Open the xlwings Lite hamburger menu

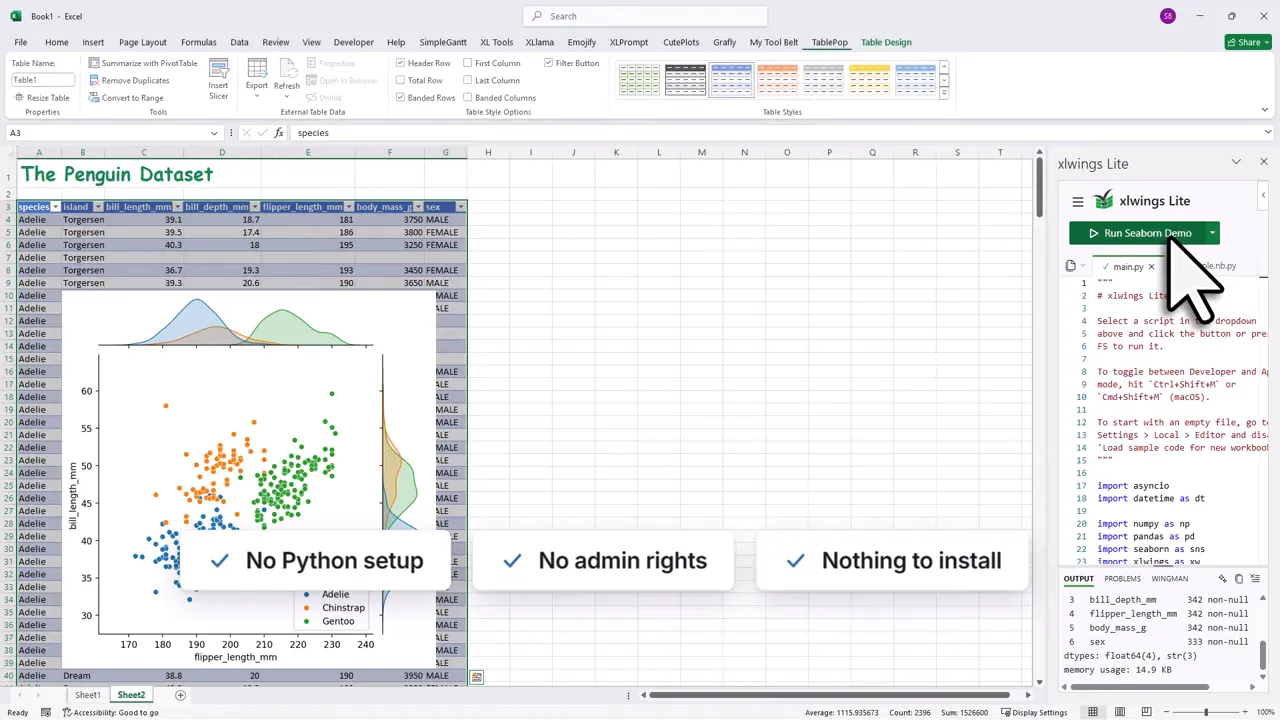[1078, 201]
